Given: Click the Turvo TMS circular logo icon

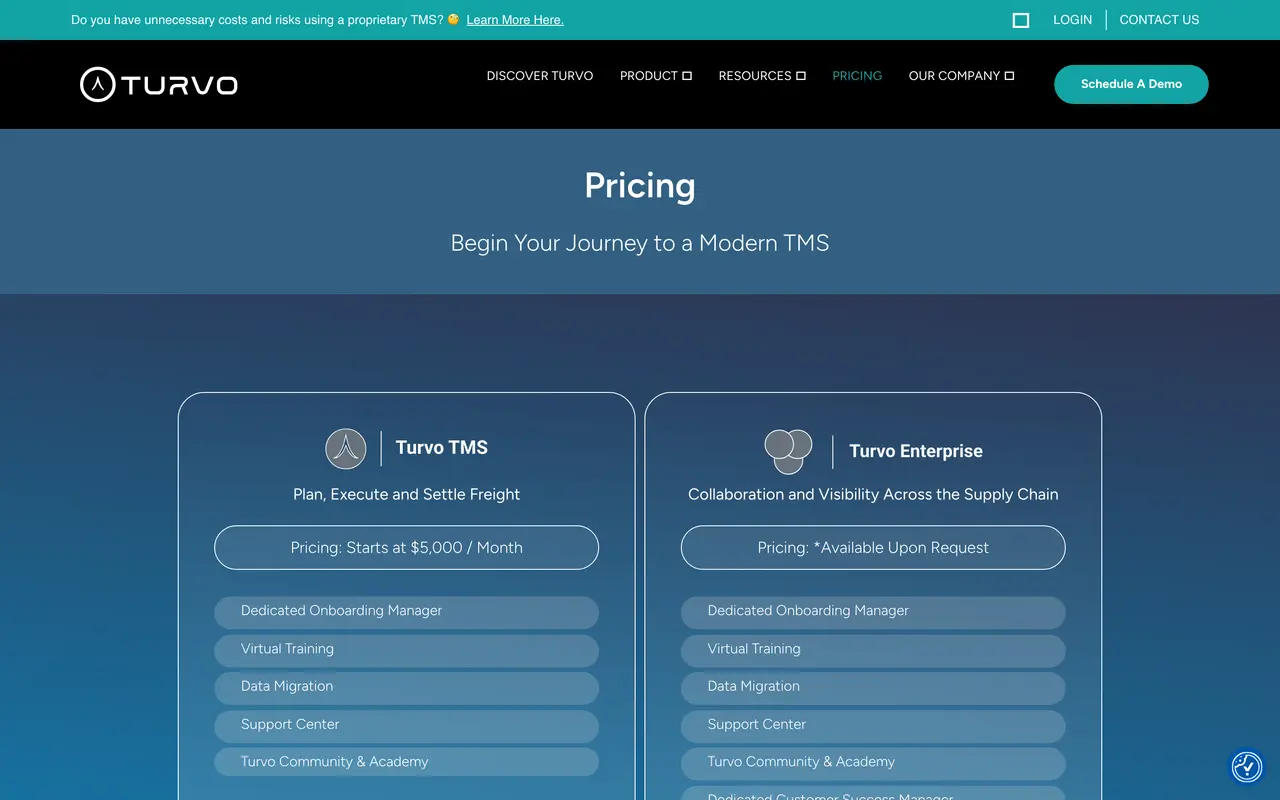Looking at the screenshot, I should (346, 449).
